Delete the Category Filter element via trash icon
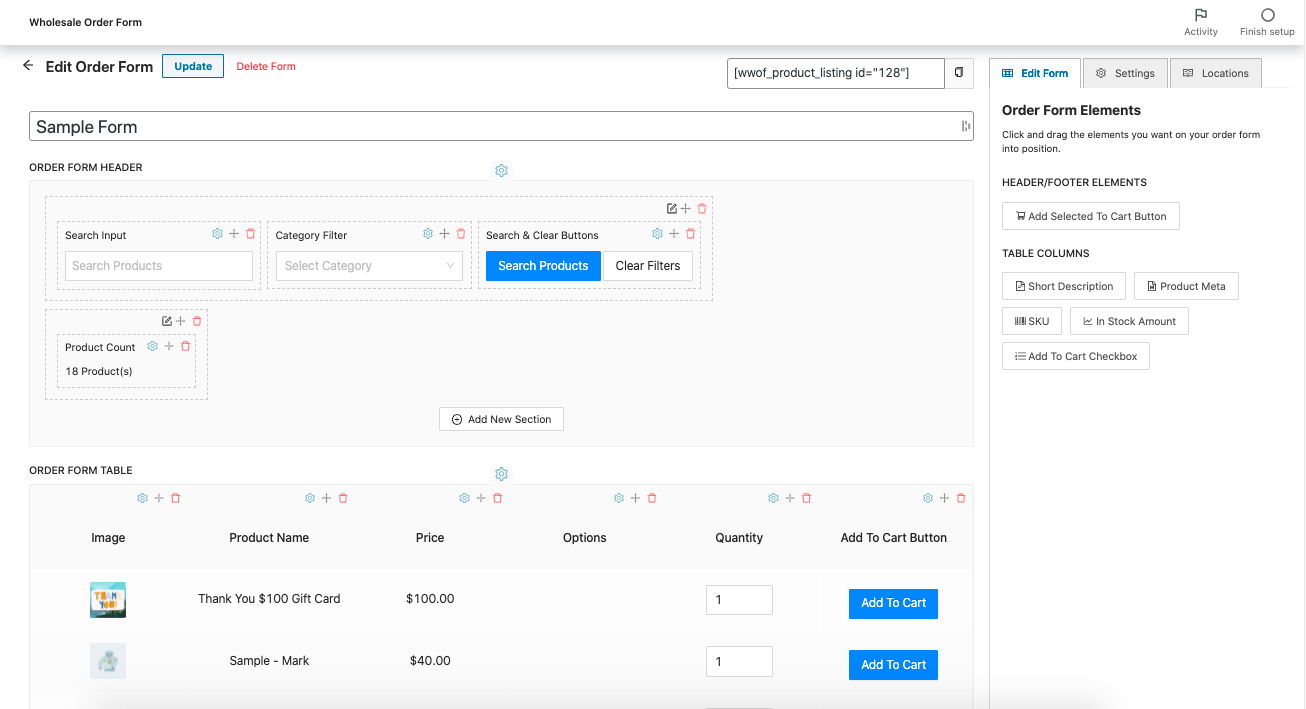This screenshot has width=1306, height=709. (x=461, y=234)
